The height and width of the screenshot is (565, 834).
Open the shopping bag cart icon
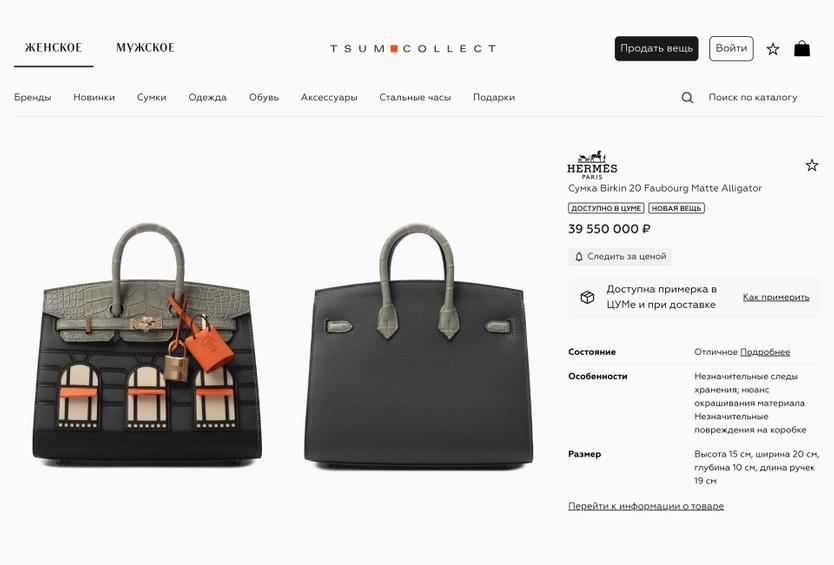[x=802, y=48]
